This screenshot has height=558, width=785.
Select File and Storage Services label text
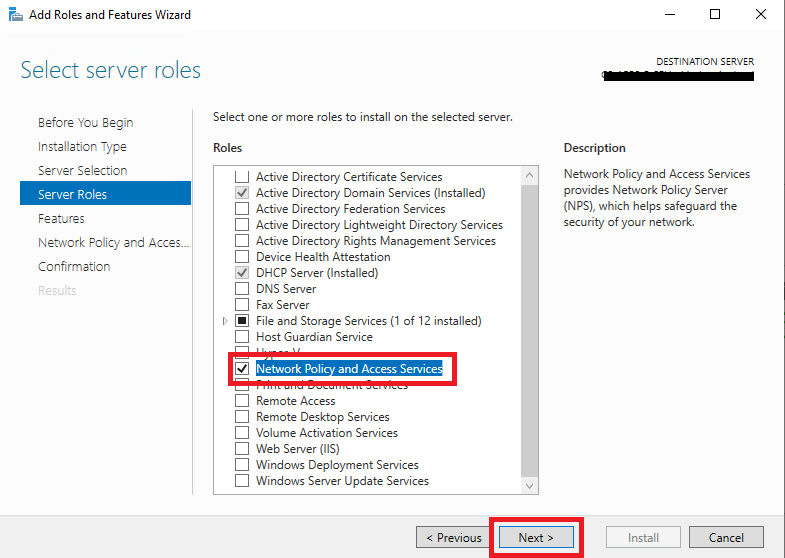(x=368, y=321)
